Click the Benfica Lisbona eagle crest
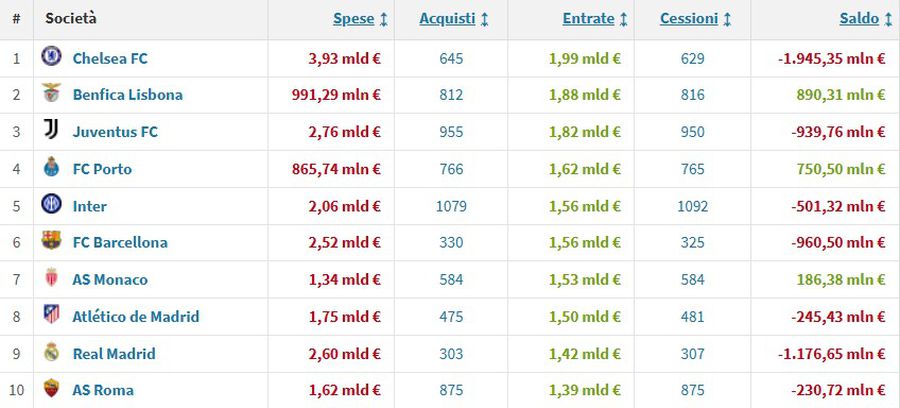The width and height of the screenshot is (900, 408). click(51, 94)
